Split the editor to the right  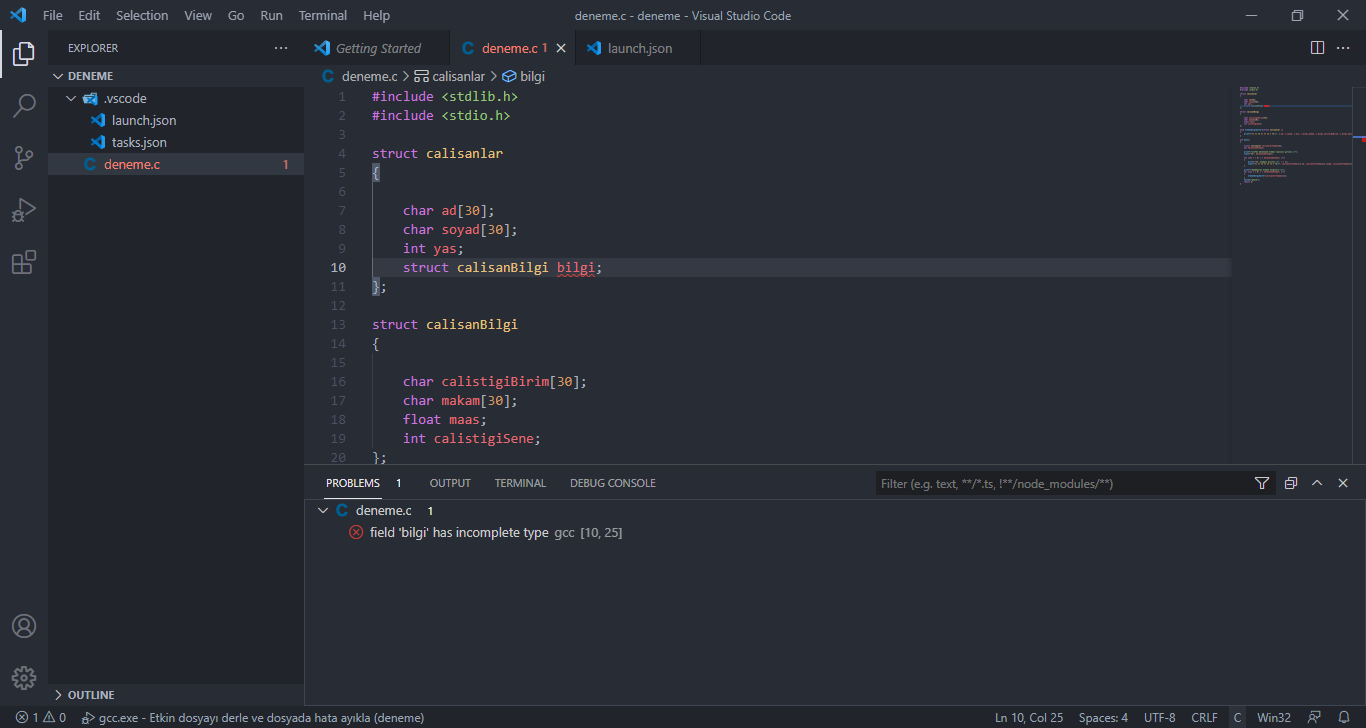pos(1318,48)
